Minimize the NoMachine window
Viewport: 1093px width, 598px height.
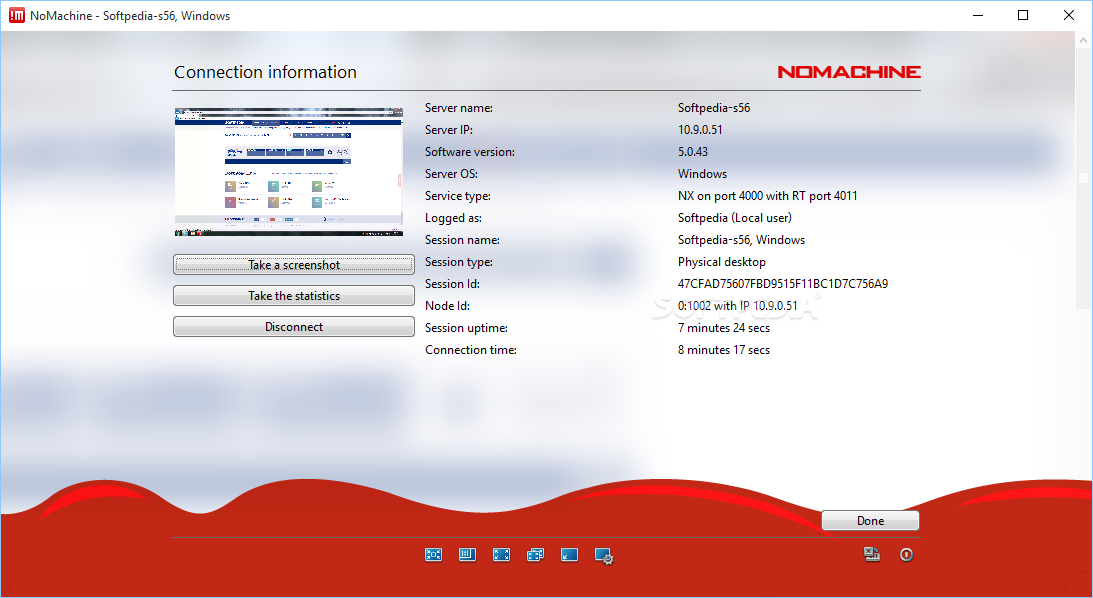pyautogui.click(x=977, y=15)
